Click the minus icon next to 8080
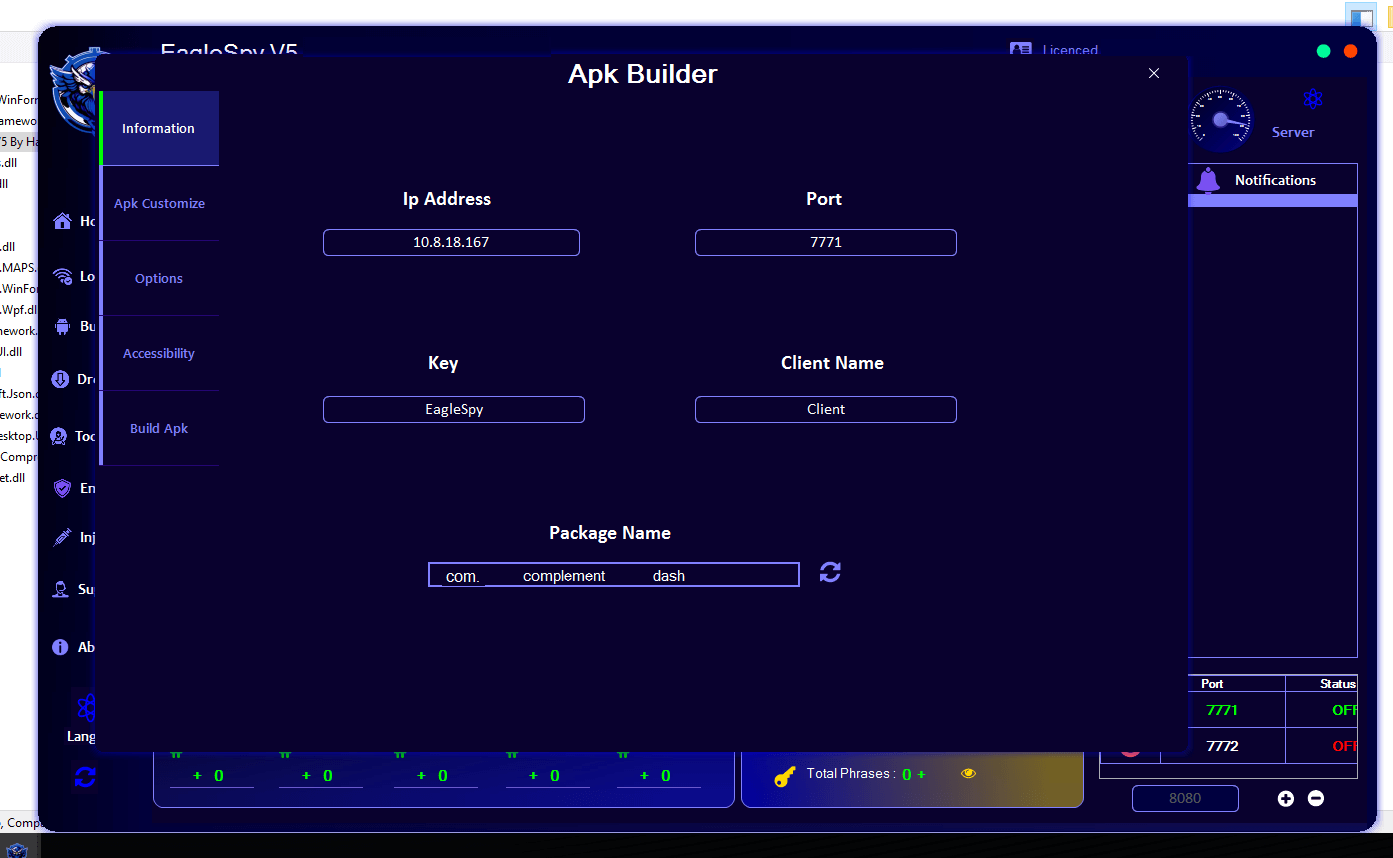The image size is (1393, 858). pos(1316,798)
